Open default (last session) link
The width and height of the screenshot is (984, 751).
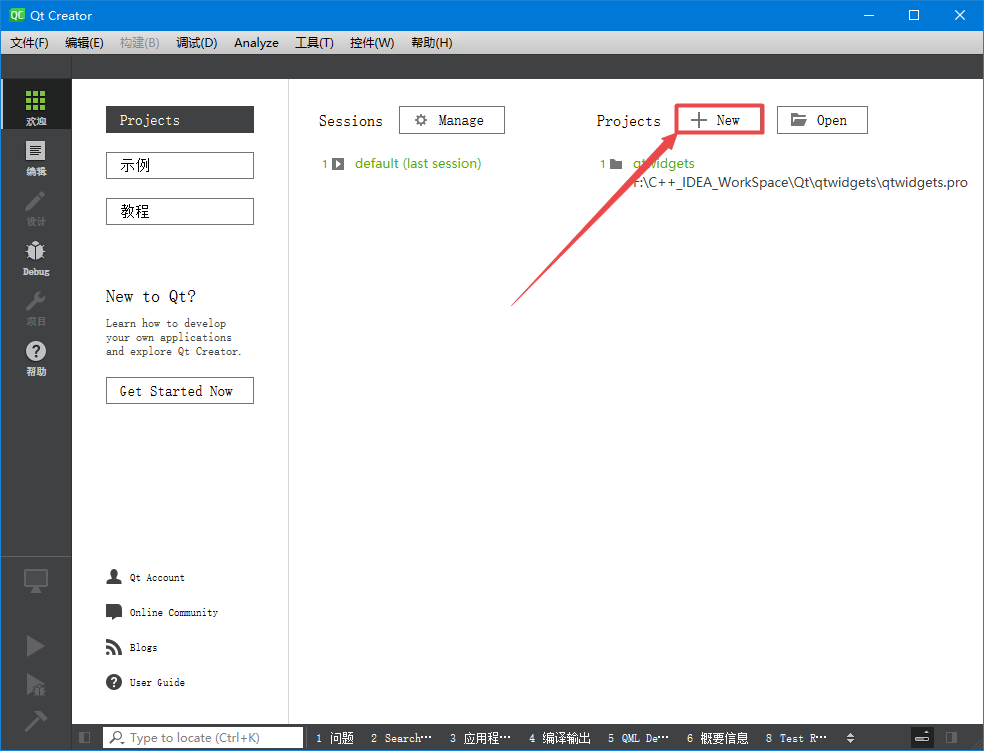point(418,164)
